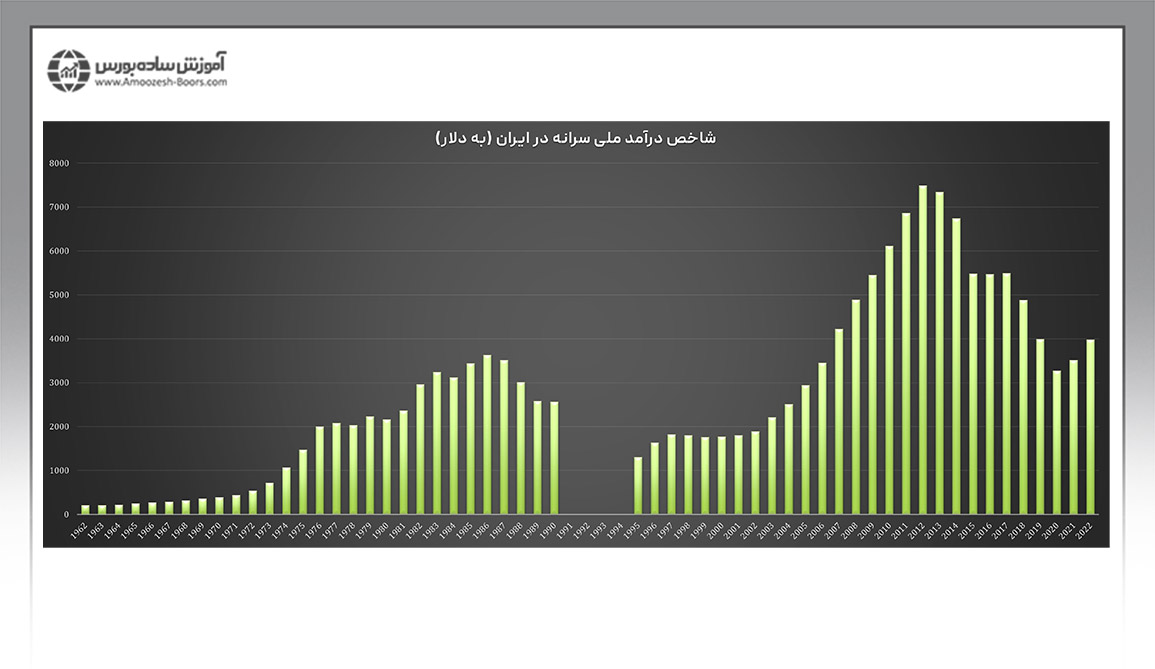Select the first bar for 1962
Image resolution: width=1155 pixels, height=669 pixels.
point(85,510)
